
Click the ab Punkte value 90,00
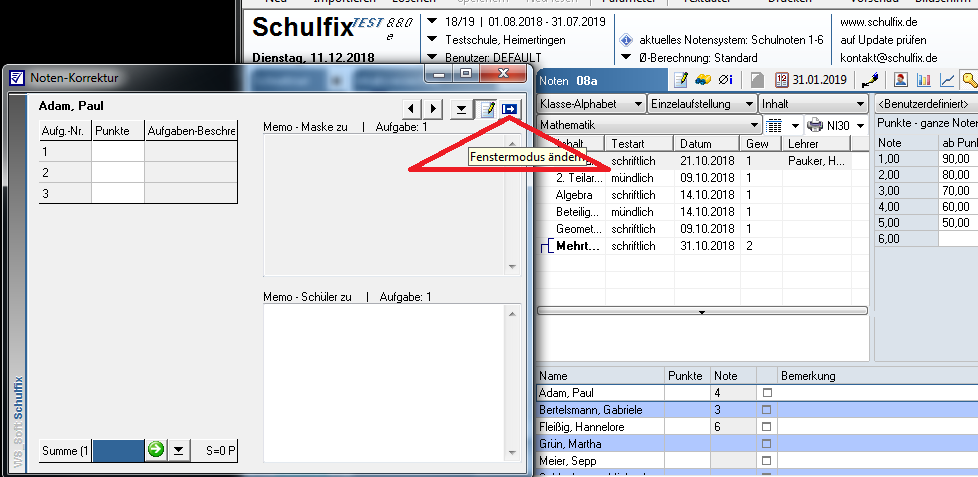(x=957, y=160)
